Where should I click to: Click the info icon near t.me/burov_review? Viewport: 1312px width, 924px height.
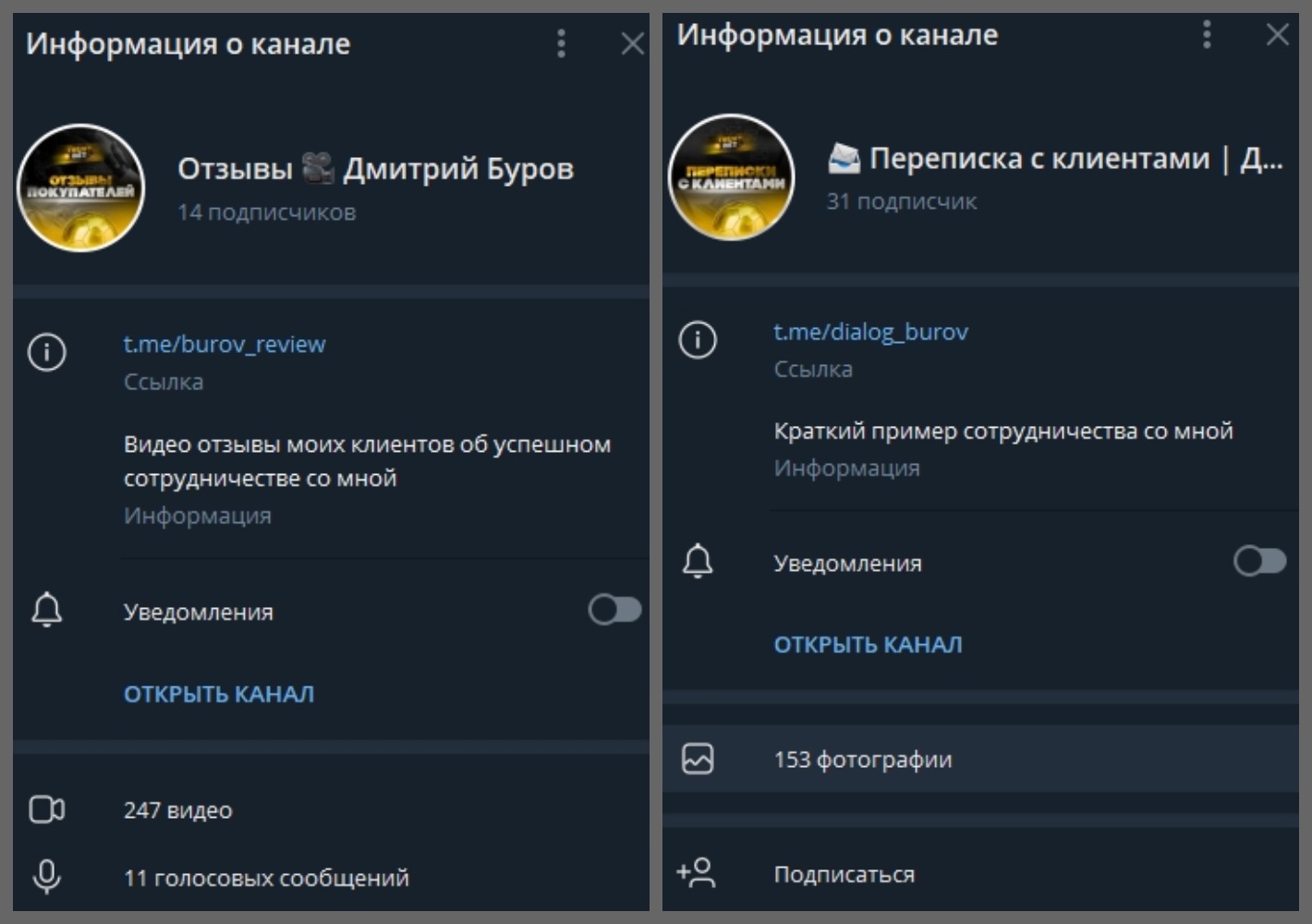pyautogui.click(x=47, y=352)
